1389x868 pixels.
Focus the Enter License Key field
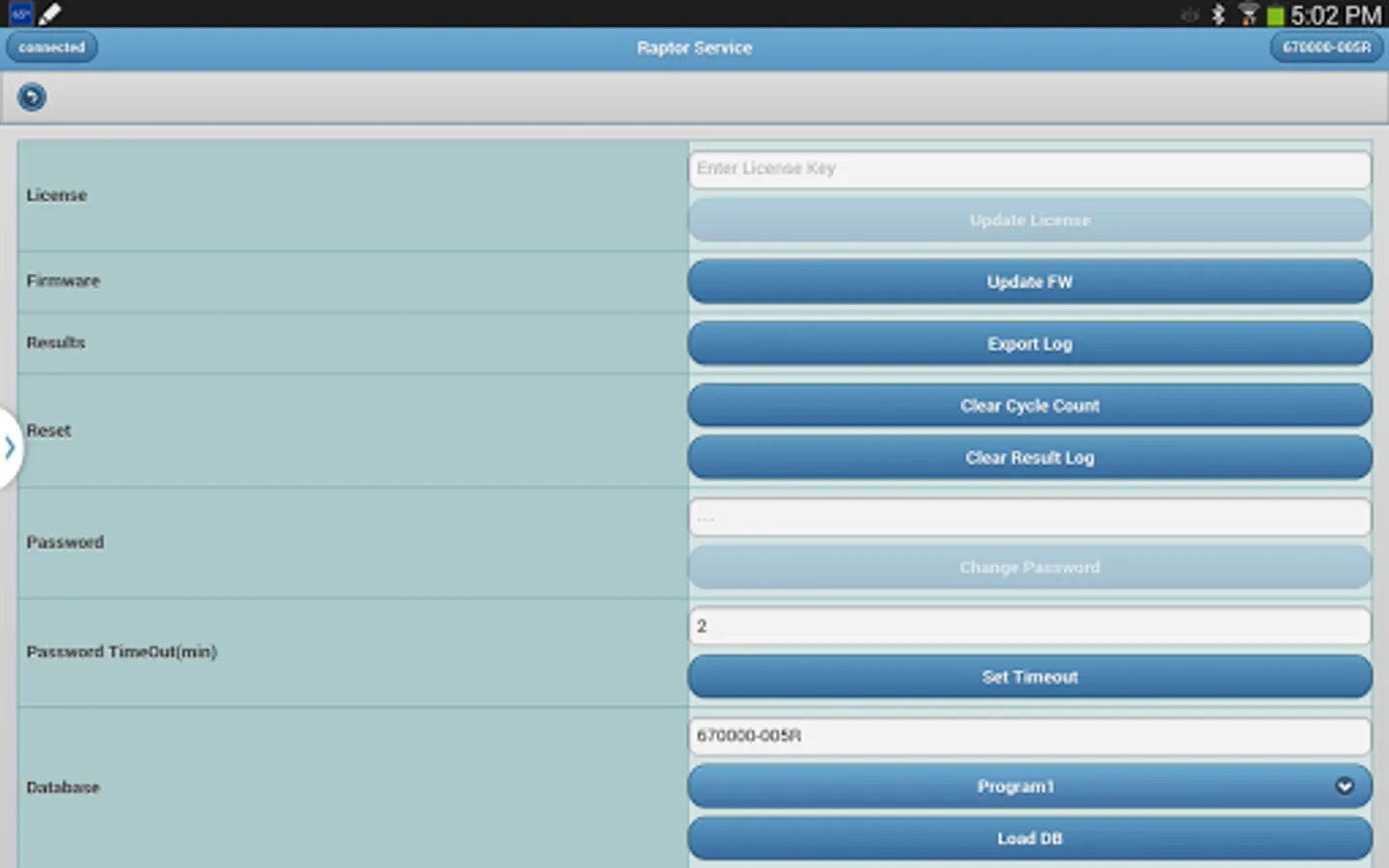[x=1029, y=170]
